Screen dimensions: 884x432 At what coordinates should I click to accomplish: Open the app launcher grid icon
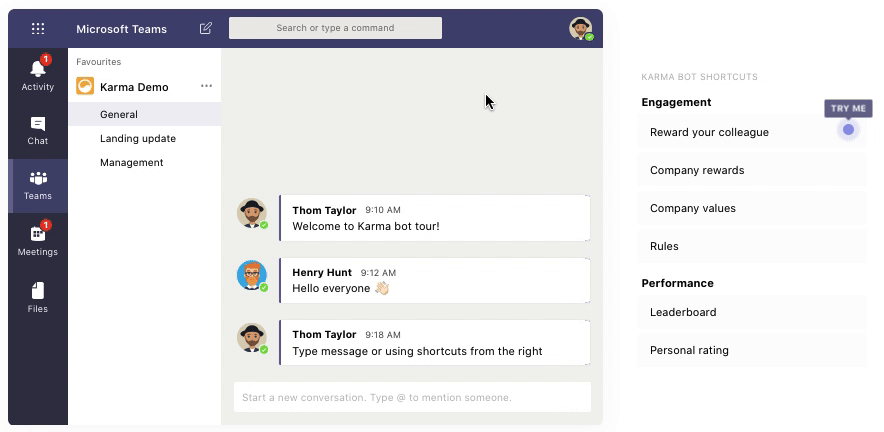(38, 28)
